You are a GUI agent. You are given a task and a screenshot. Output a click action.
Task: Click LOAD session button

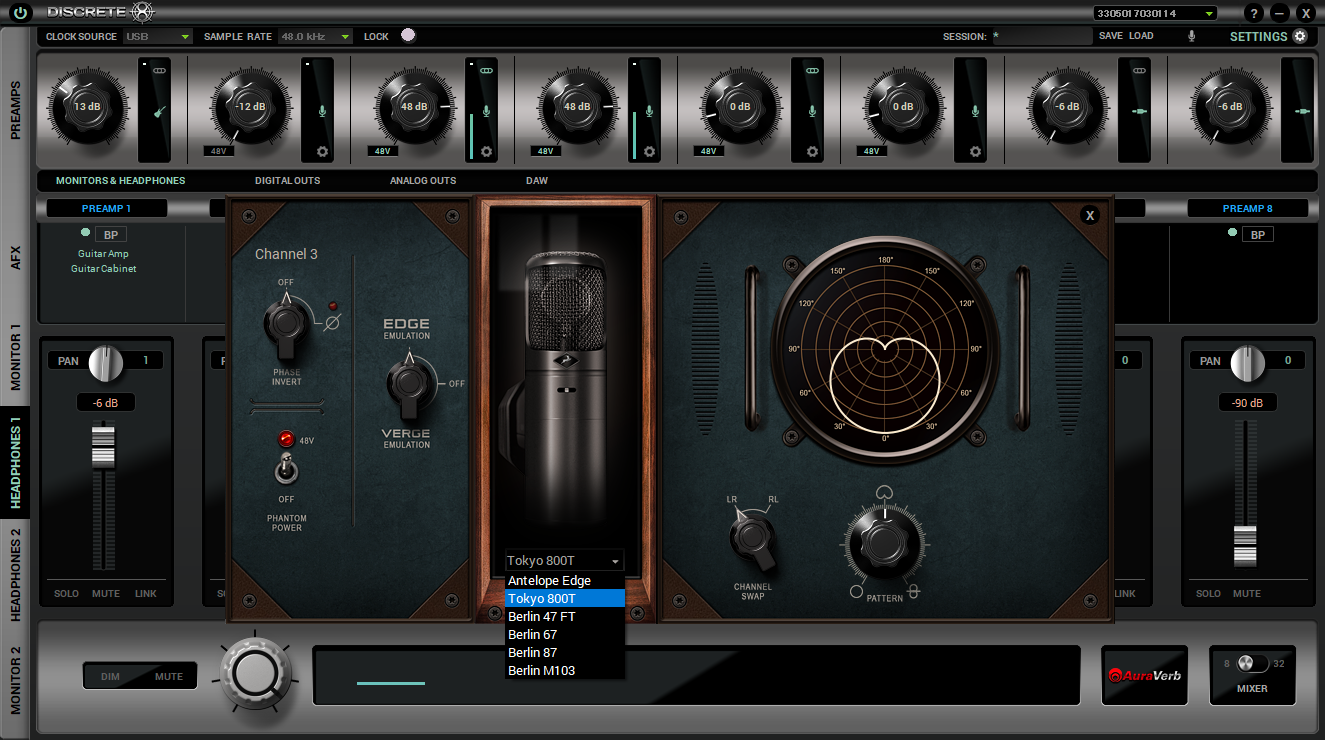tap(1141, 36)
